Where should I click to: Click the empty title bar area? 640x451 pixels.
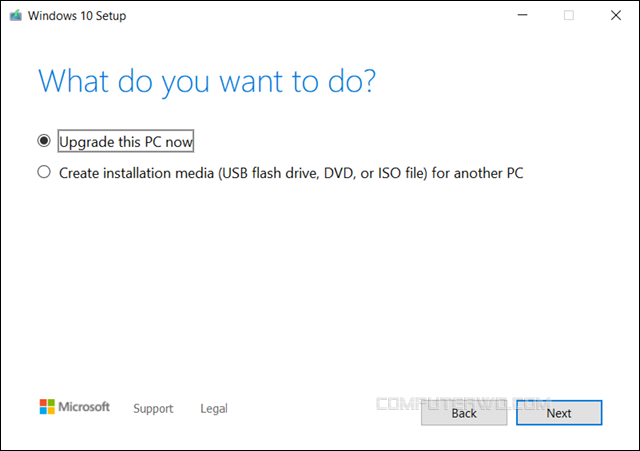320,15
